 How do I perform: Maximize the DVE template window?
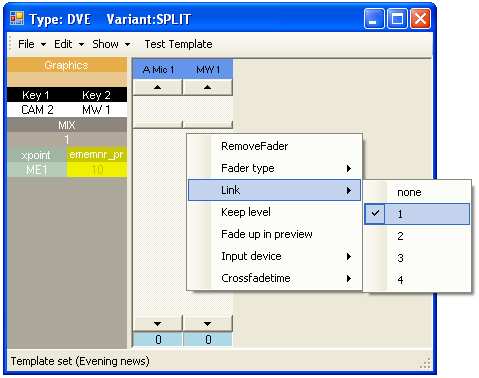point(397,19)
